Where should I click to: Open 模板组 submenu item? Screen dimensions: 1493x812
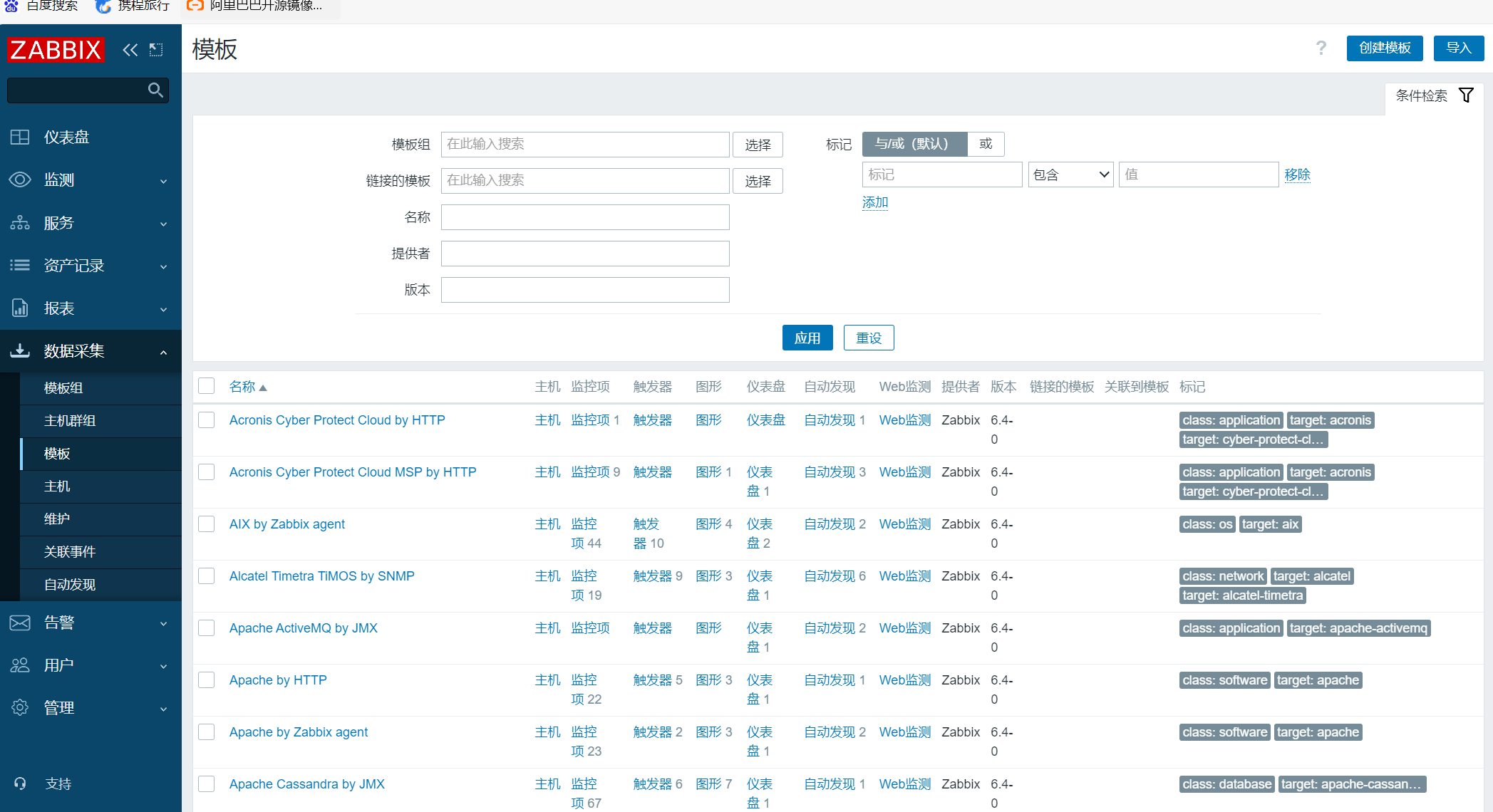click(100, 388)
